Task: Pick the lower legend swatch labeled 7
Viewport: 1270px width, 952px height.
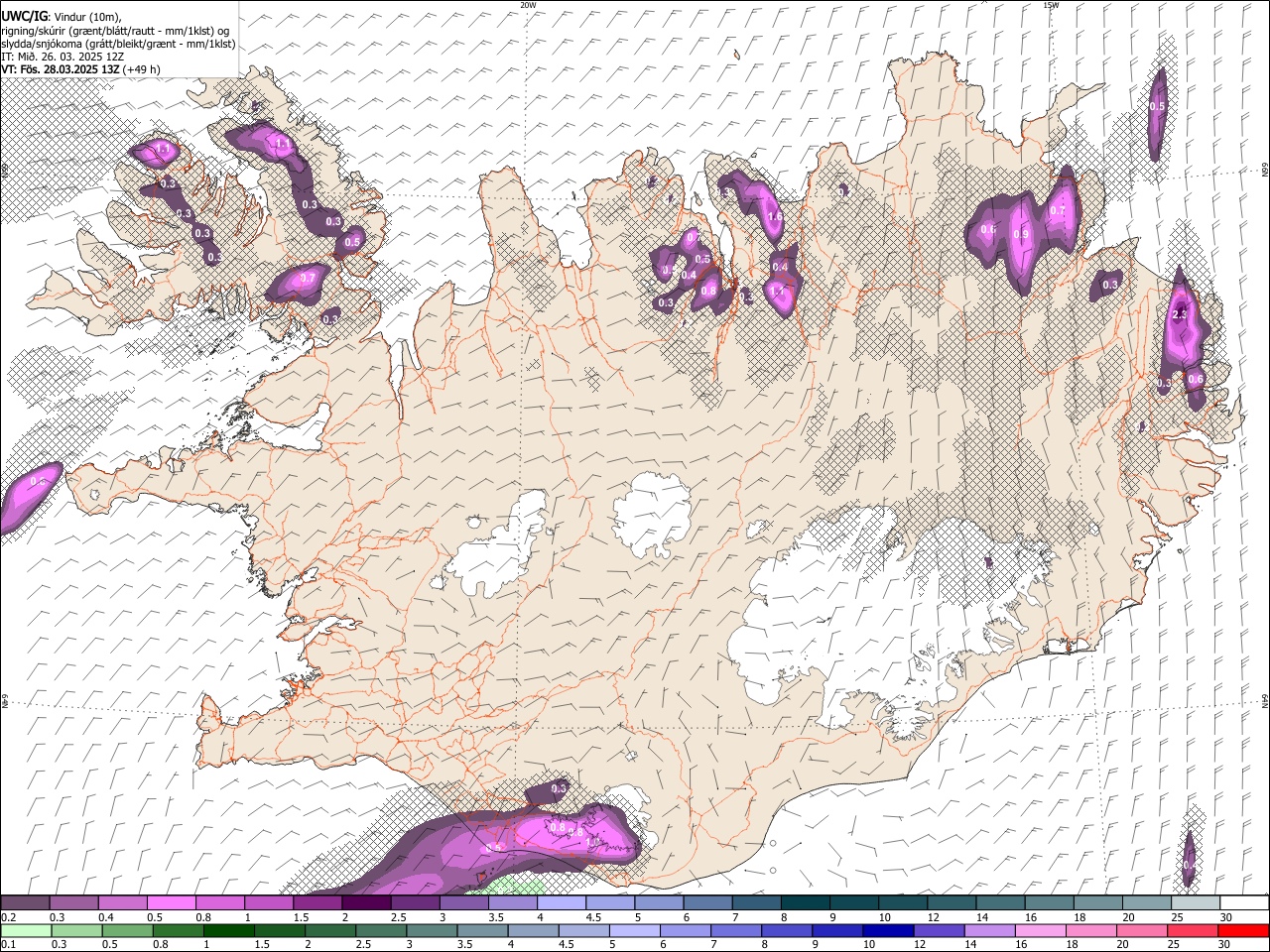Action: (736, 930)
